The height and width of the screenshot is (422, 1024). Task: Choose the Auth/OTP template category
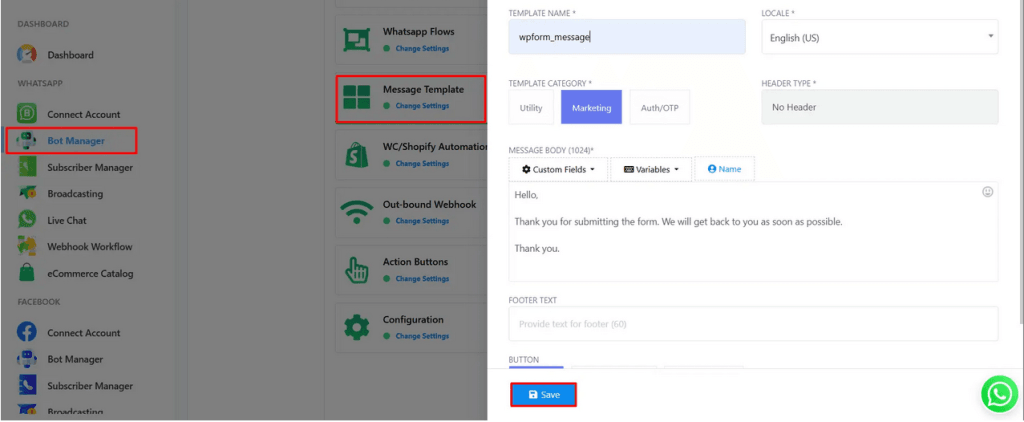[659, 108]
